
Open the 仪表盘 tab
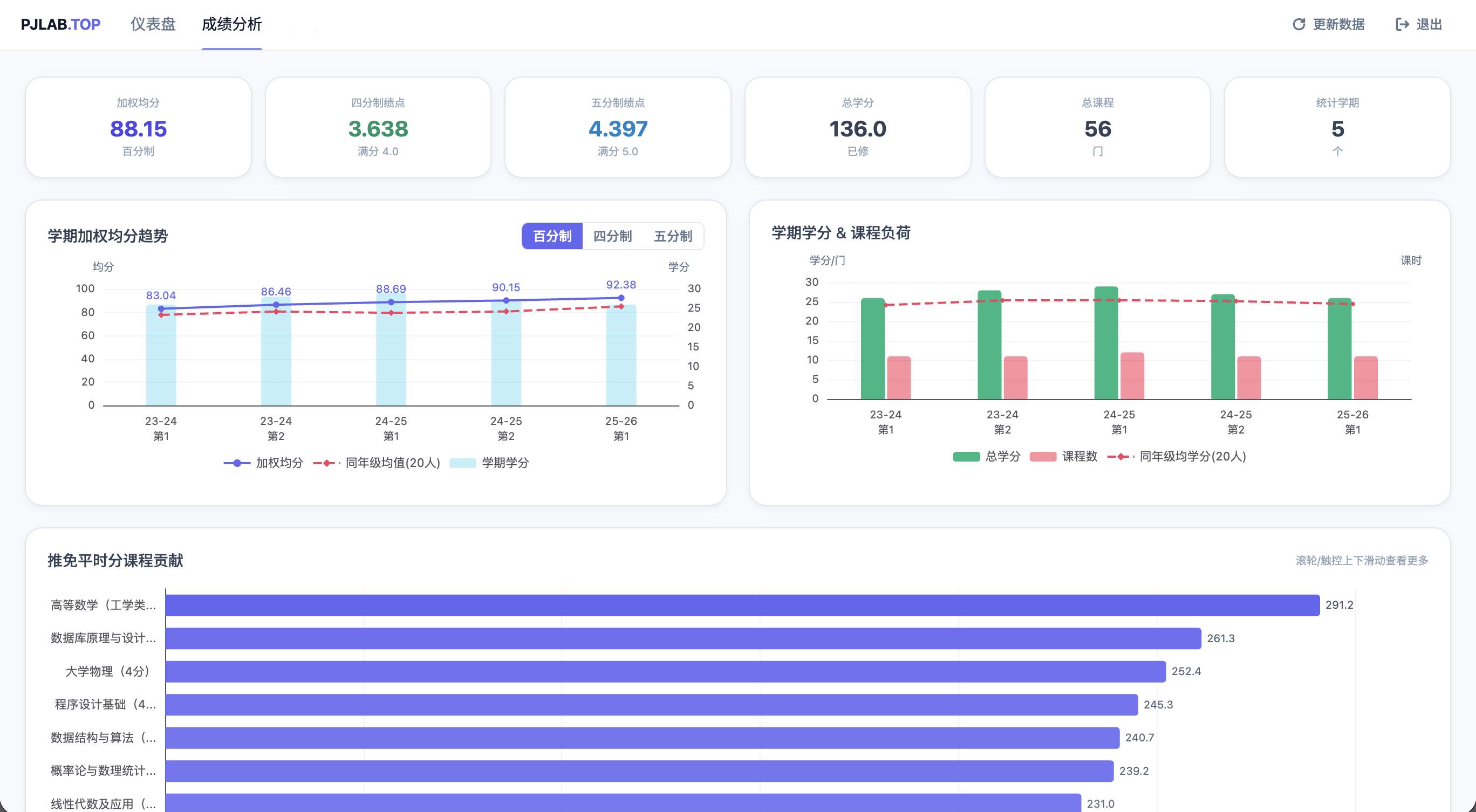(153, 24)
